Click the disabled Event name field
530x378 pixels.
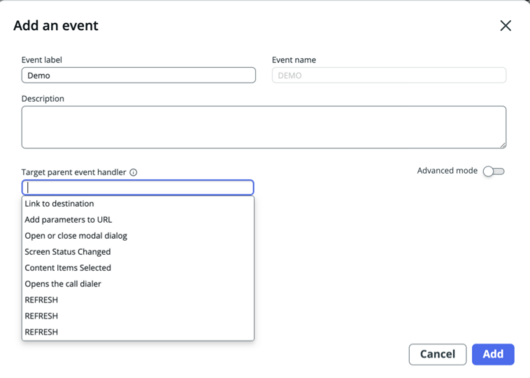[389, 75]
